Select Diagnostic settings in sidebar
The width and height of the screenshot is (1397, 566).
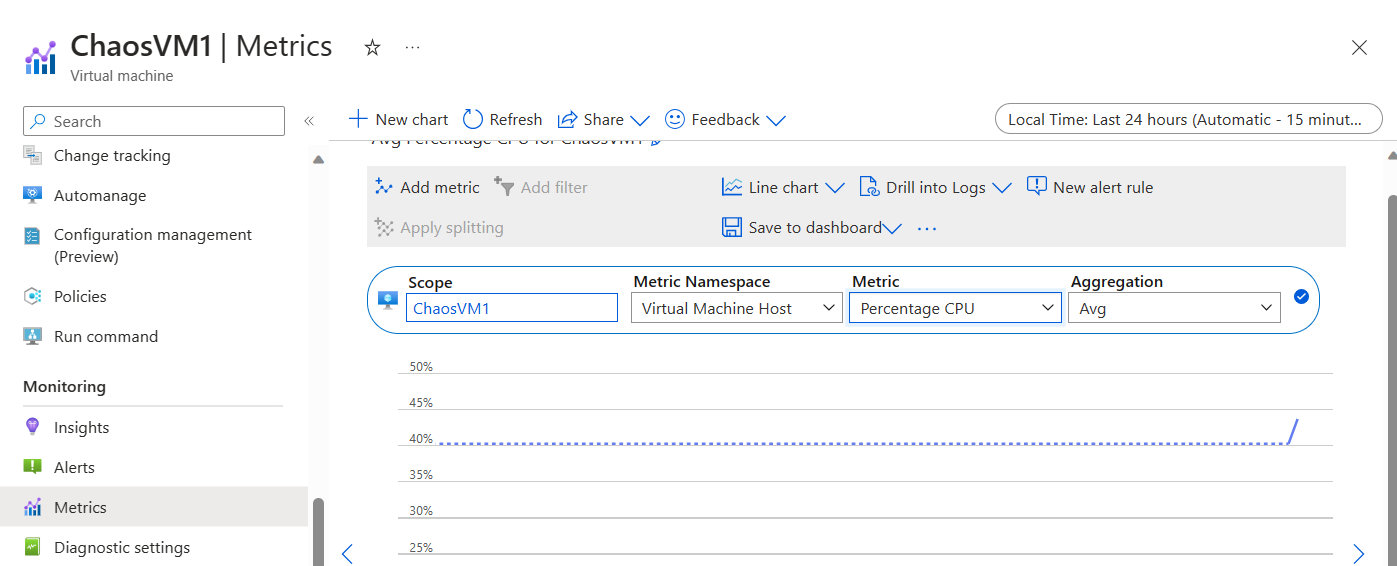(x=121, y=548)
